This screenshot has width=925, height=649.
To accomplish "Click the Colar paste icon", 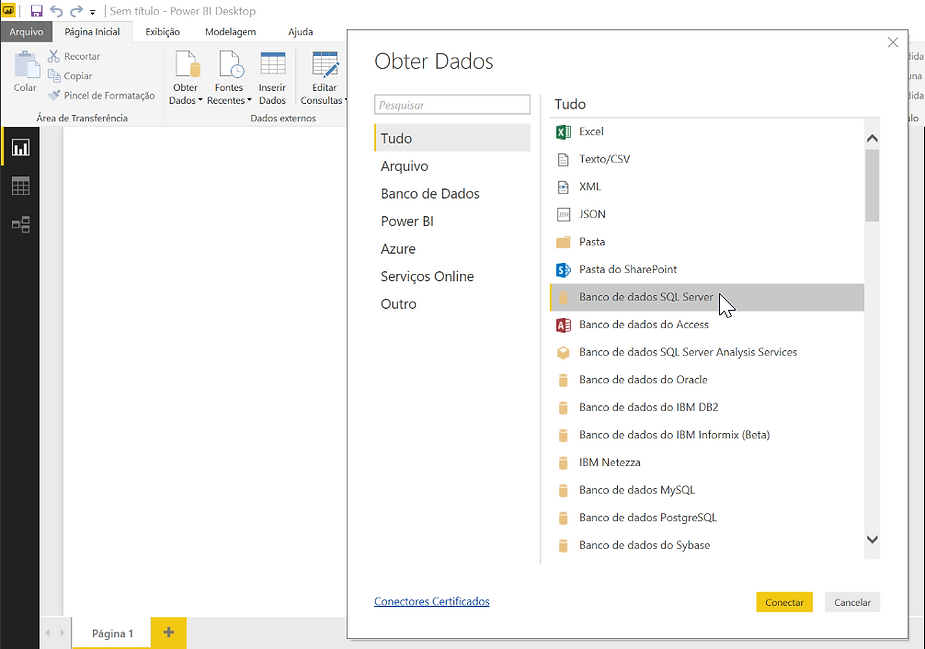I will pyautogui.click(x=25, y=65).
